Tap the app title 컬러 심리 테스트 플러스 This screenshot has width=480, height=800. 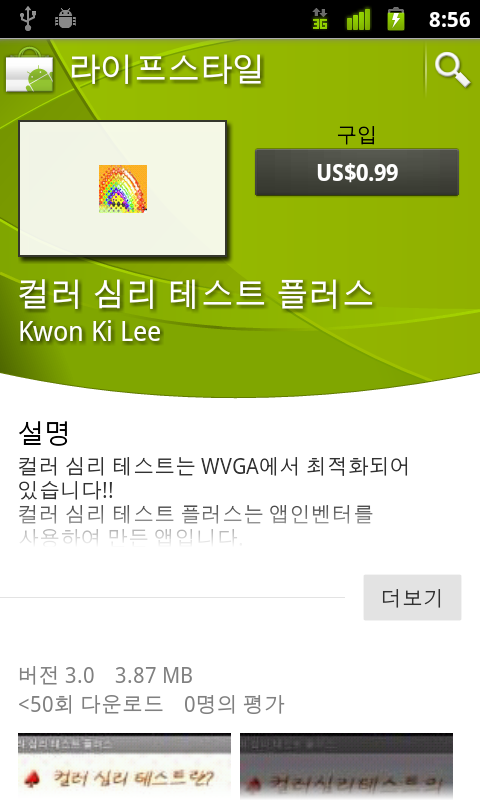196,294
